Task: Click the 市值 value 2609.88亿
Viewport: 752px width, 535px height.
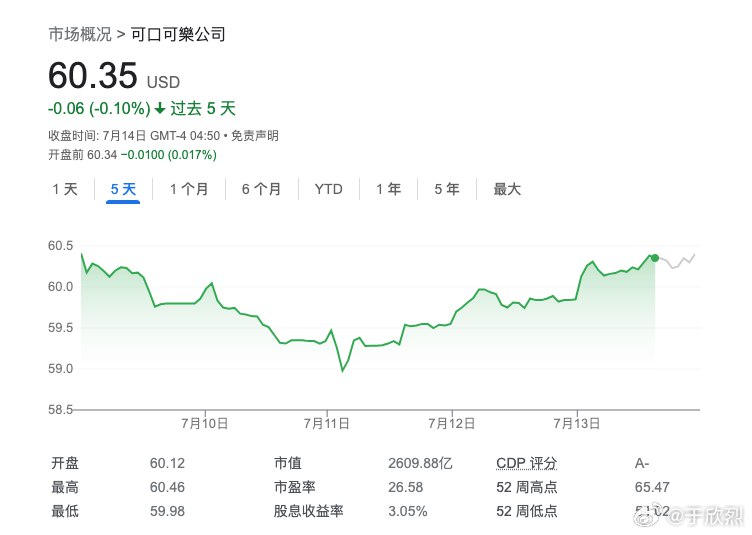Action: pos(420,463)
